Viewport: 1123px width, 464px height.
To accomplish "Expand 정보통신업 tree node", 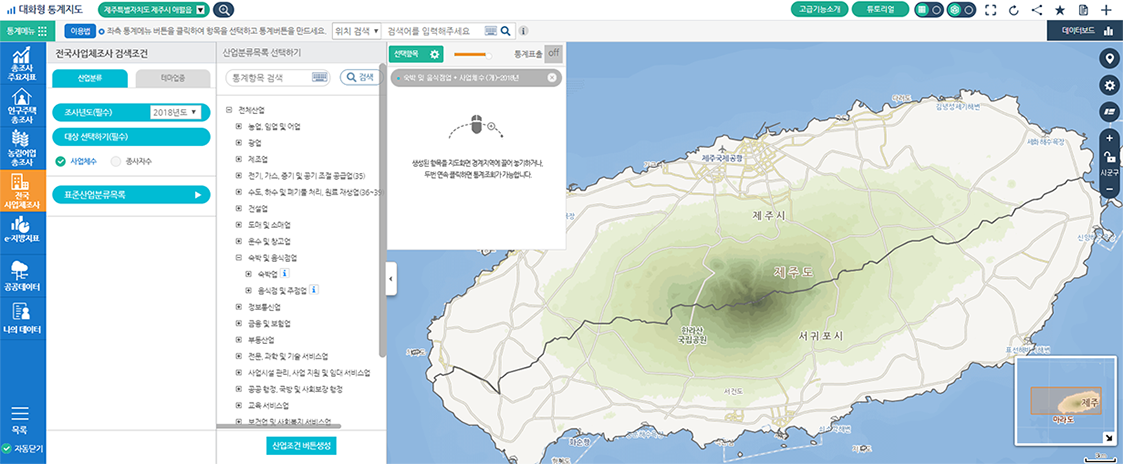I will pos(239,306).
